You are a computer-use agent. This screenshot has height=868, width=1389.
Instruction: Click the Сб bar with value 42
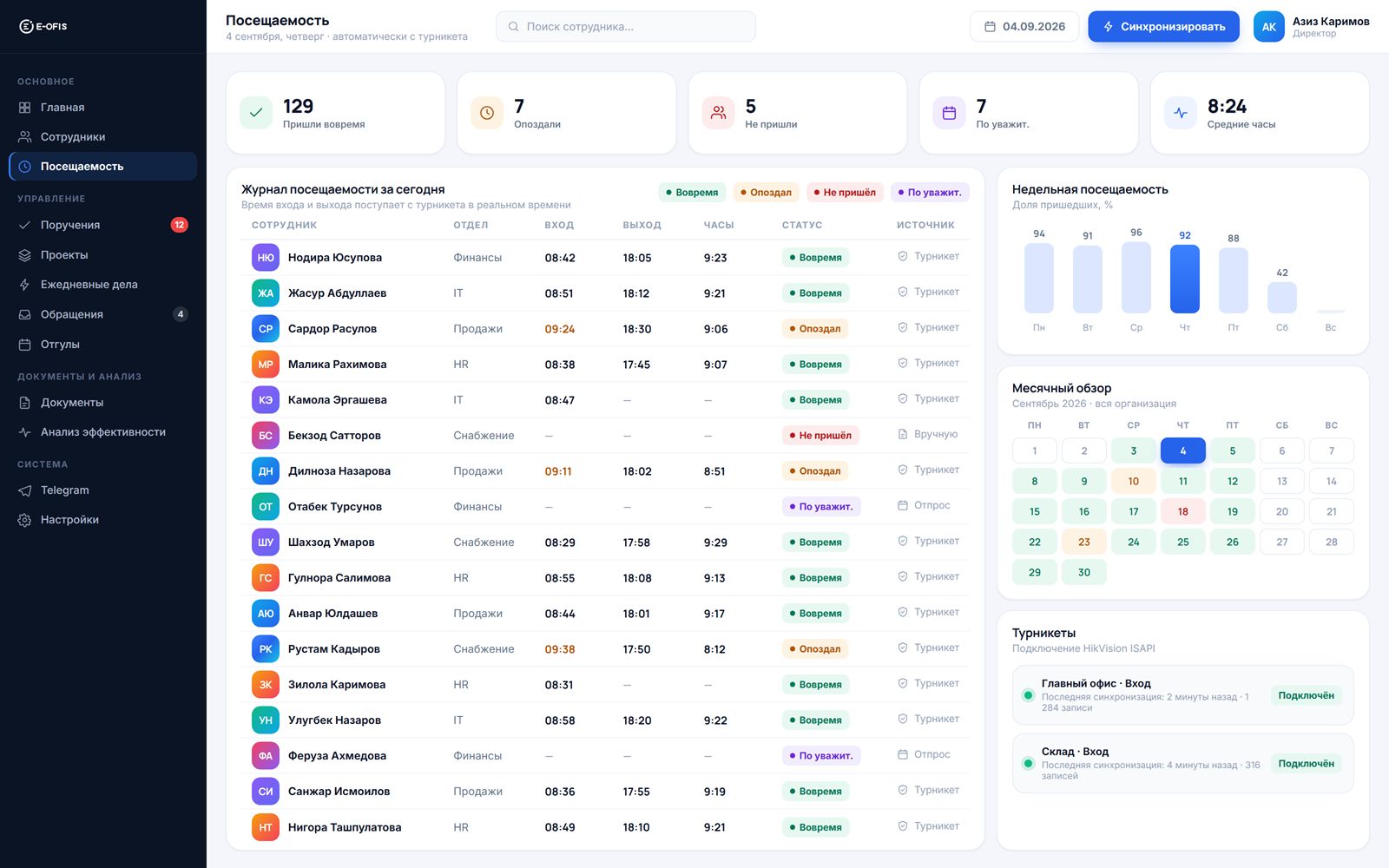(1282, 298)
